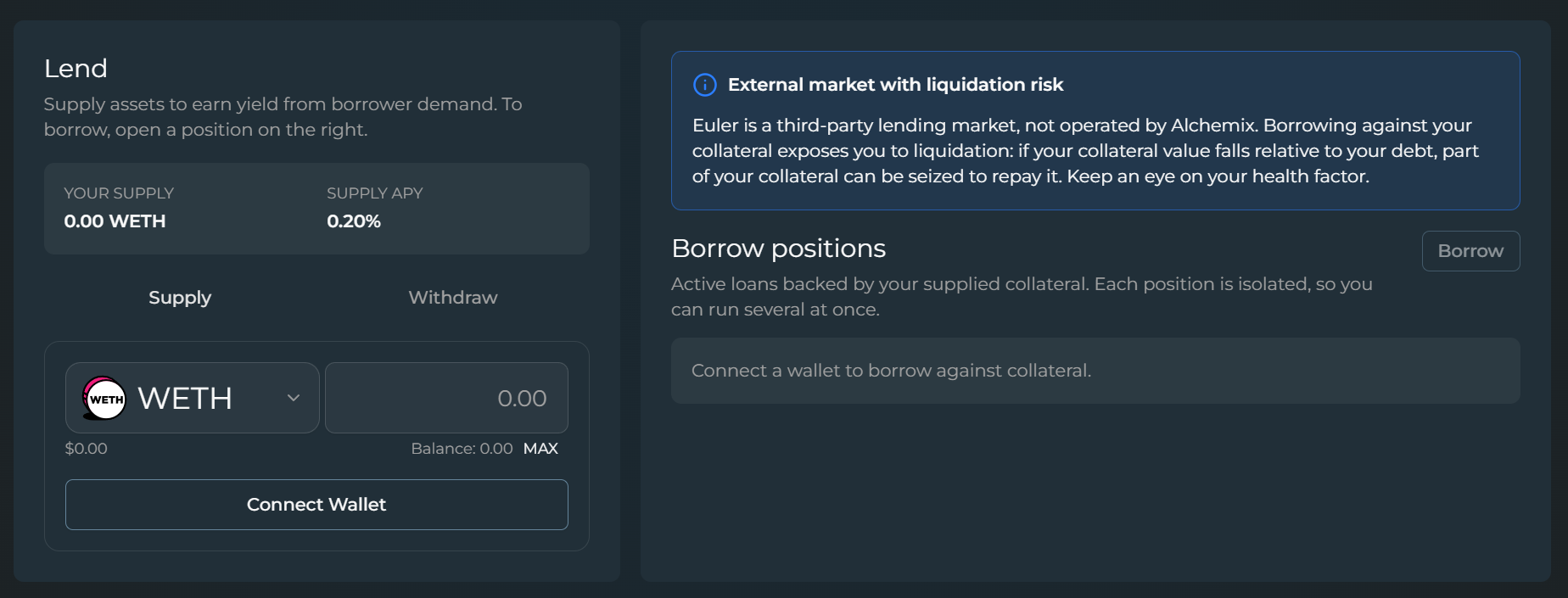The height and width of the screenshot is (598, 1568).
Task: Click the Balance: 0.00 label
Action: click(462, 449)
